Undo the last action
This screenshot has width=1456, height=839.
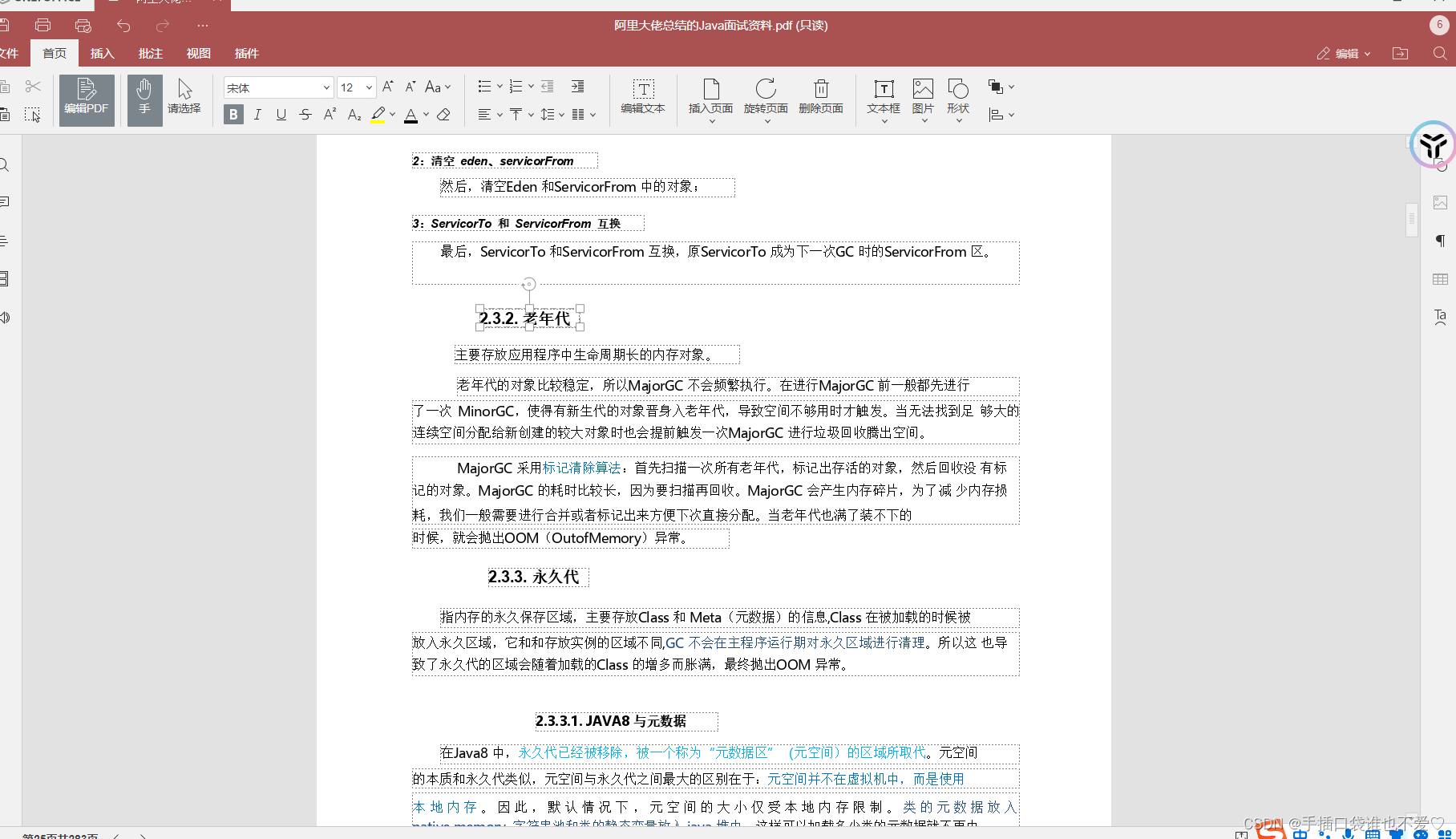123,26
